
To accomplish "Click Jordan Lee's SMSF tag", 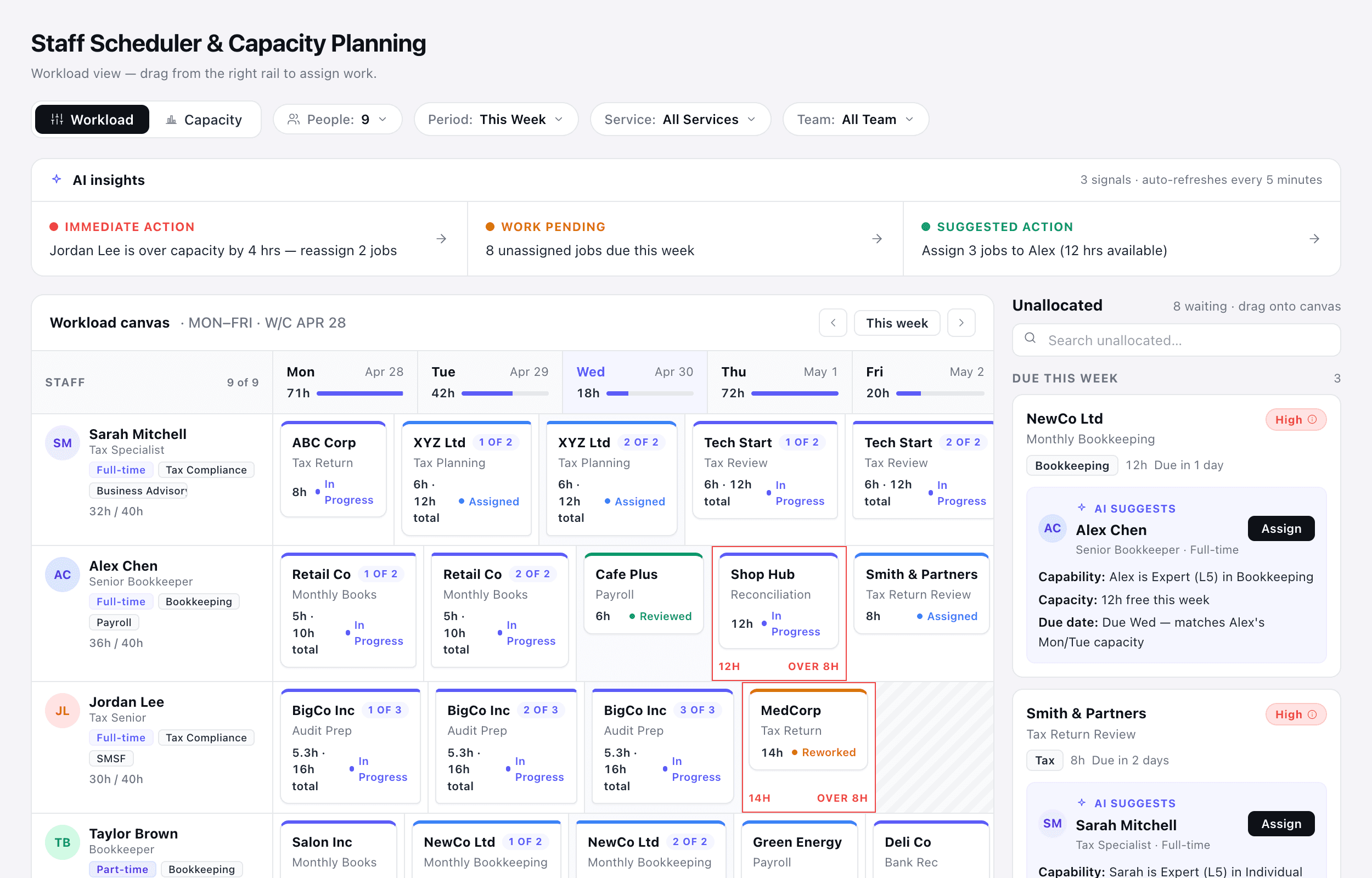I will tap(110, 758).
